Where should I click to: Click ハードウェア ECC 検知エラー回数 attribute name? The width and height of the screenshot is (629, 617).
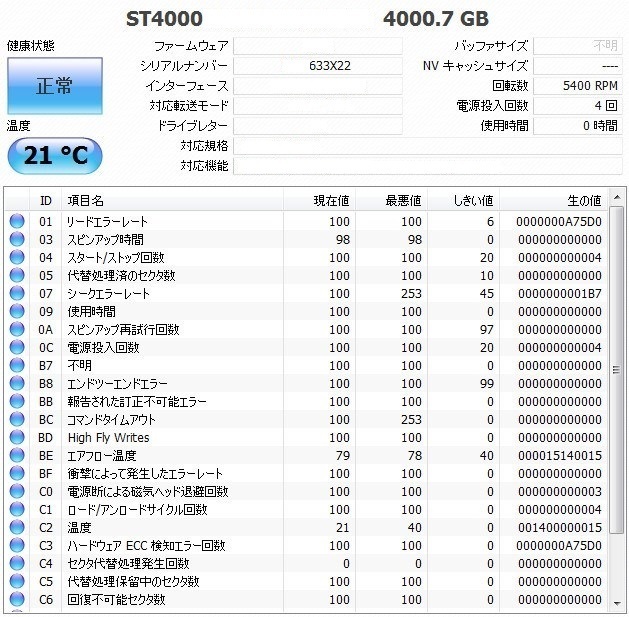pos(146,546)
